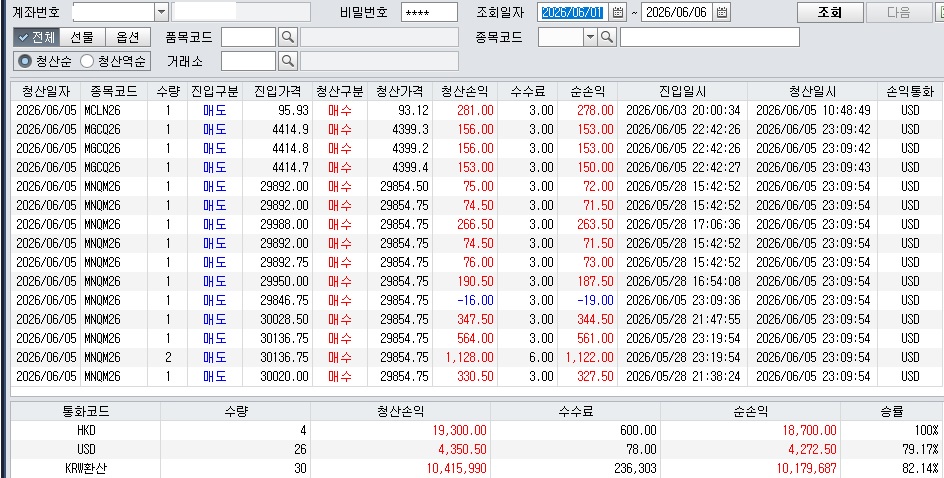Click the 82.14% win rate value
944x478 pixels.
click(892, 468)
